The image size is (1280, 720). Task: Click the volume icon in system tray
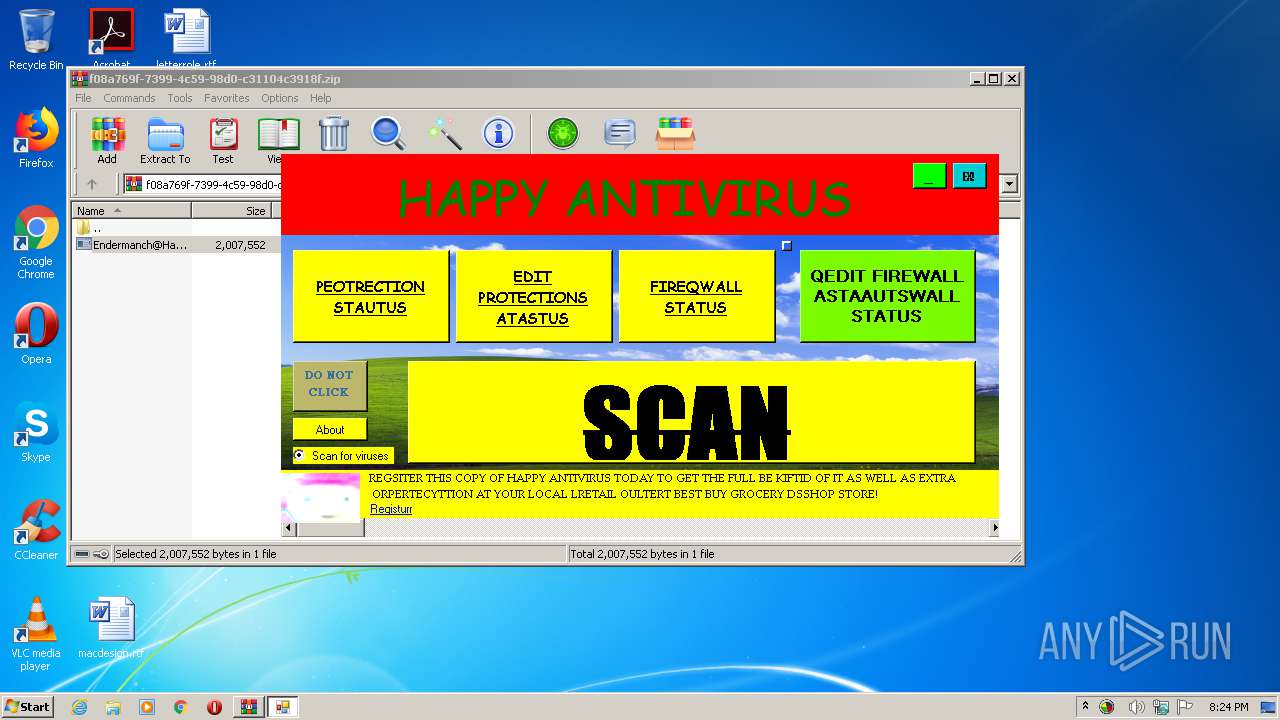1136,707
